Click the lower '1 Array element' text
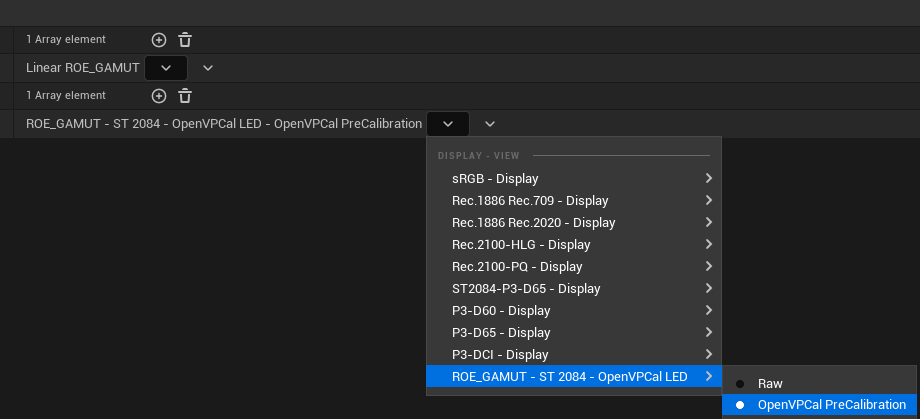 [66, 95]
